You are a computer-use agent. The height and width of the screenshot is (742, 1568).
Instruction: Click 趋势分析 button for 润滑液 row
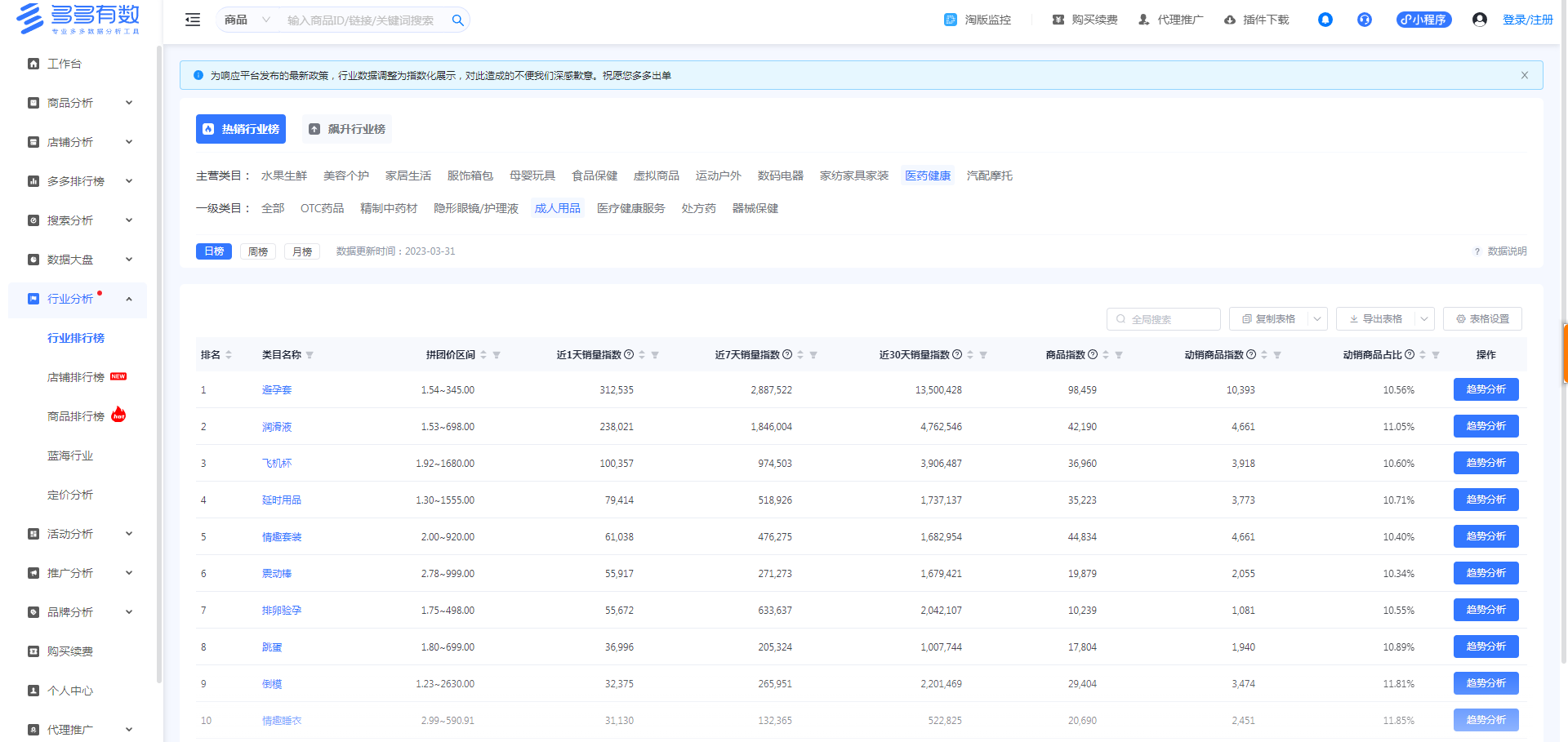pyautogui.click(x=1486, y=426)
